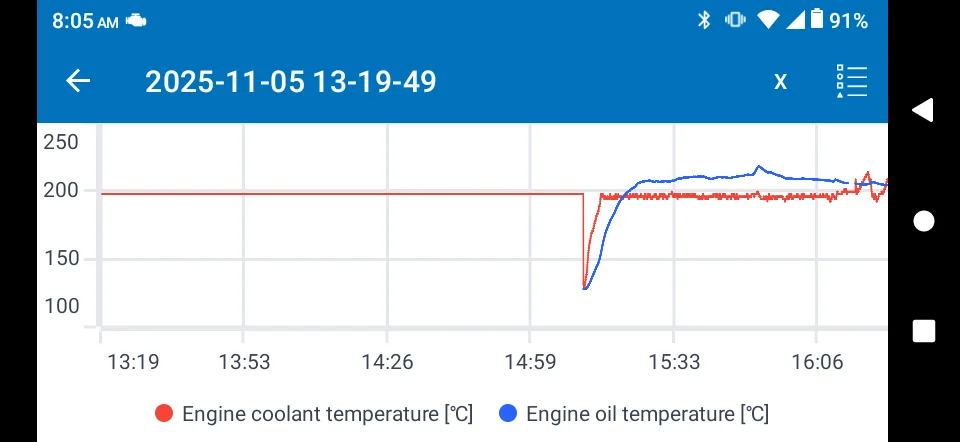
Task: Toggle Engine oil temperature series label
Action: [647, 413]
